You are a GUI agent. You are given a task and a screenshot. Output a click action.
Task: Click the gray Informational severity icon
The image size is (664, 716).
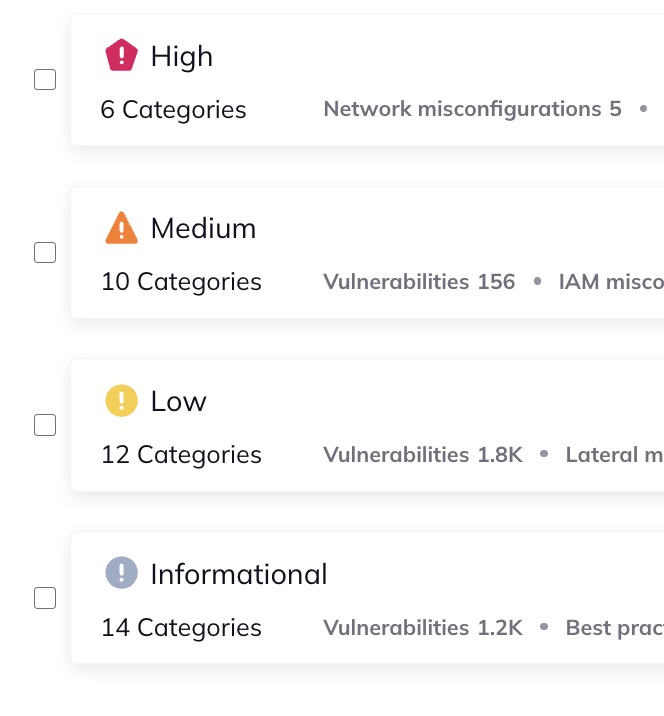121,574
